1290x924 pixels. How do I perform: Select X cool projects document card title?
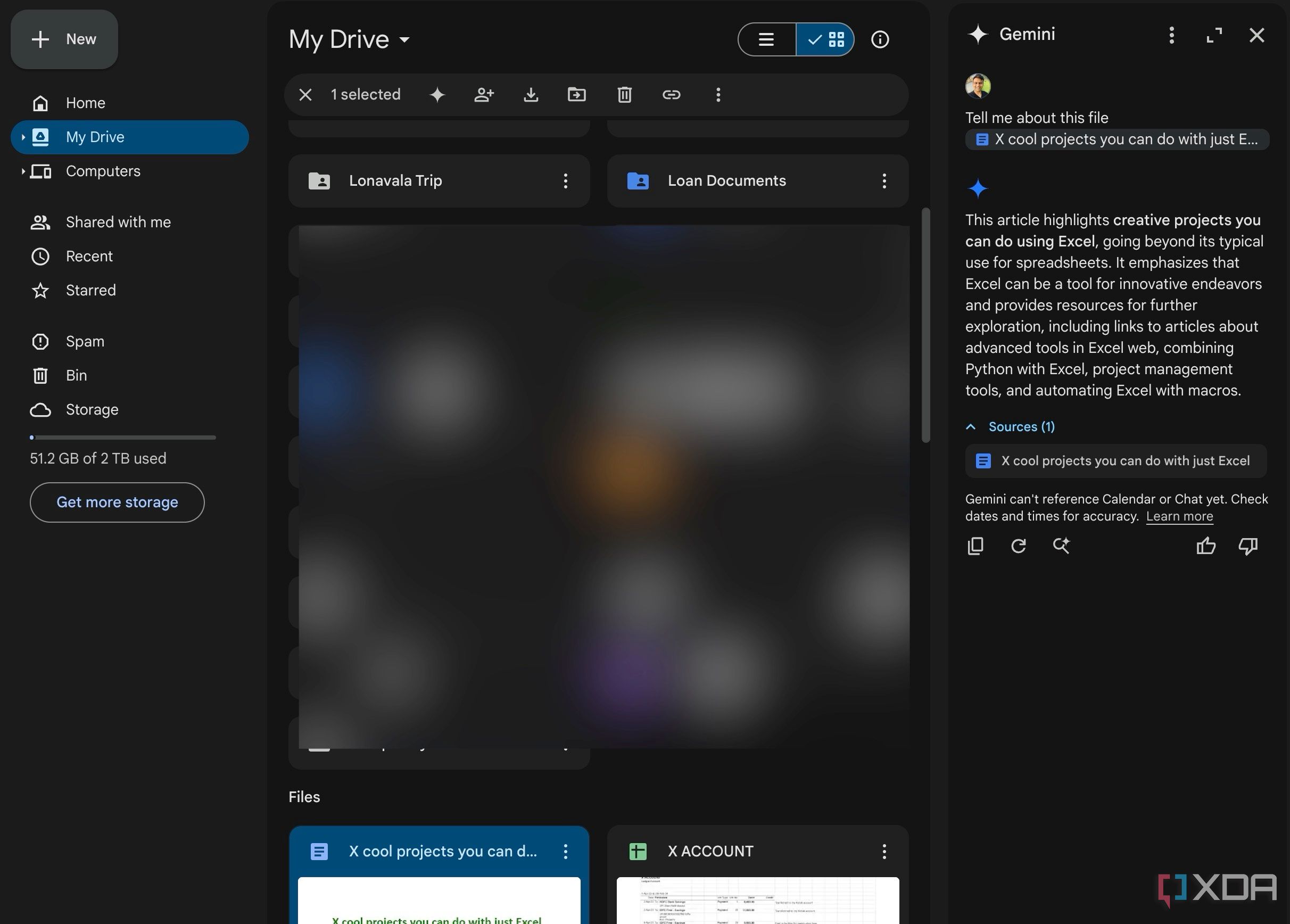(x=443, y=852)
